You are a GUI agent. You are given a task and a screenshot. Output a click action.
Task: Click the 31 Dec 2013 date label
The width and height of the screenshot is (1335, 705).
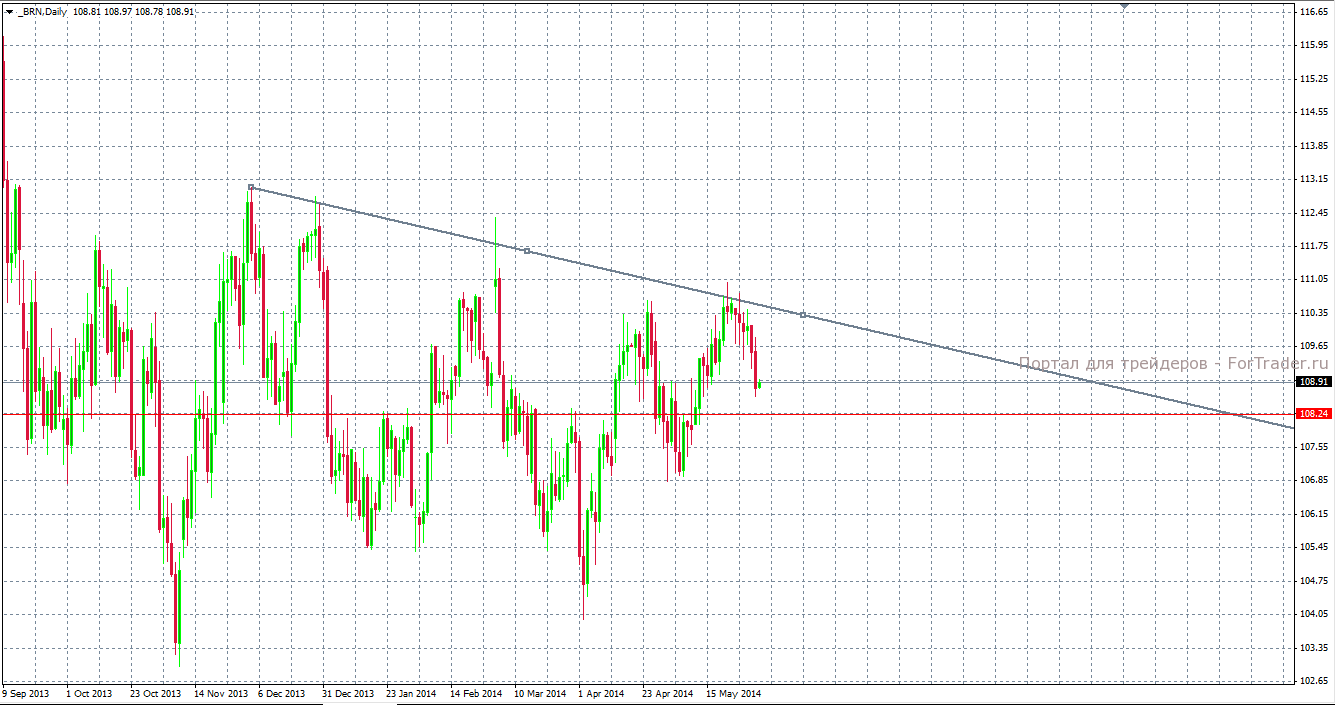[x=348, y=693]
